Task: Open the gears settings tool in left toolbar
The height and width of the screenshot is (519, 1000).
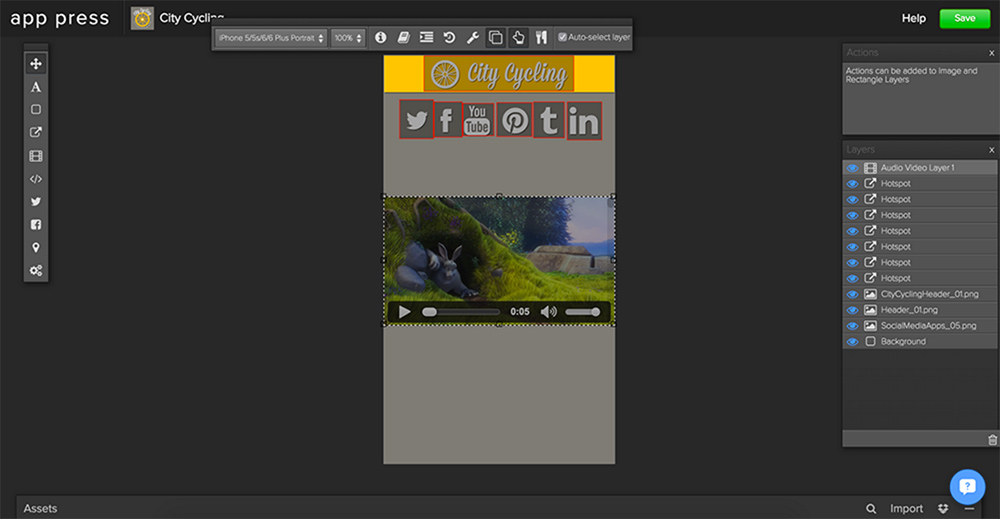Action: pos(36,270)
